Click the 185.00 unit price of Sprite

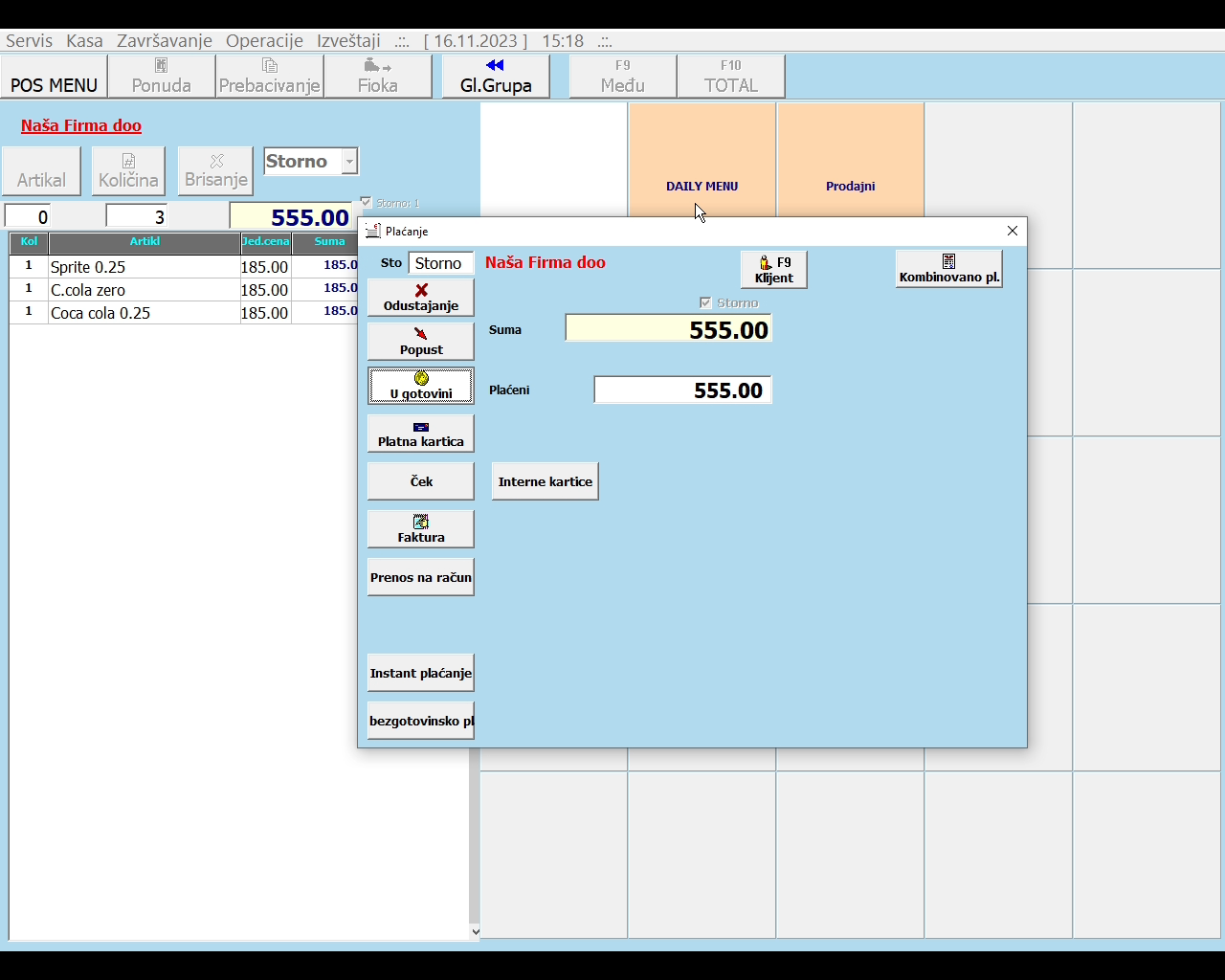coord(265,267)
